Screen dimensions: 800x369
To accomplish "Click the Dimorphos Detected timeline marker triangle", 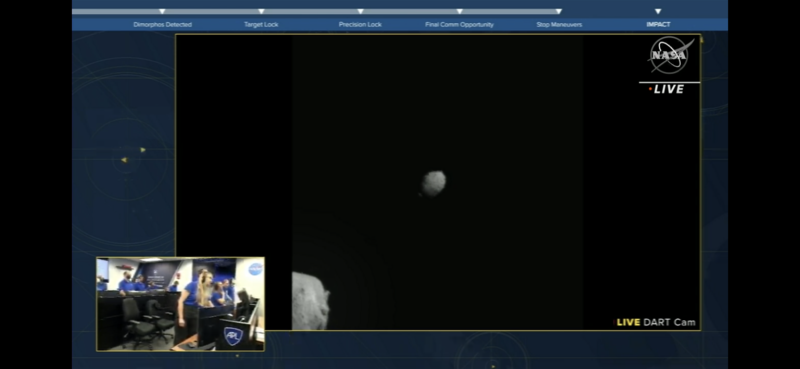I will tap(162, 11).
